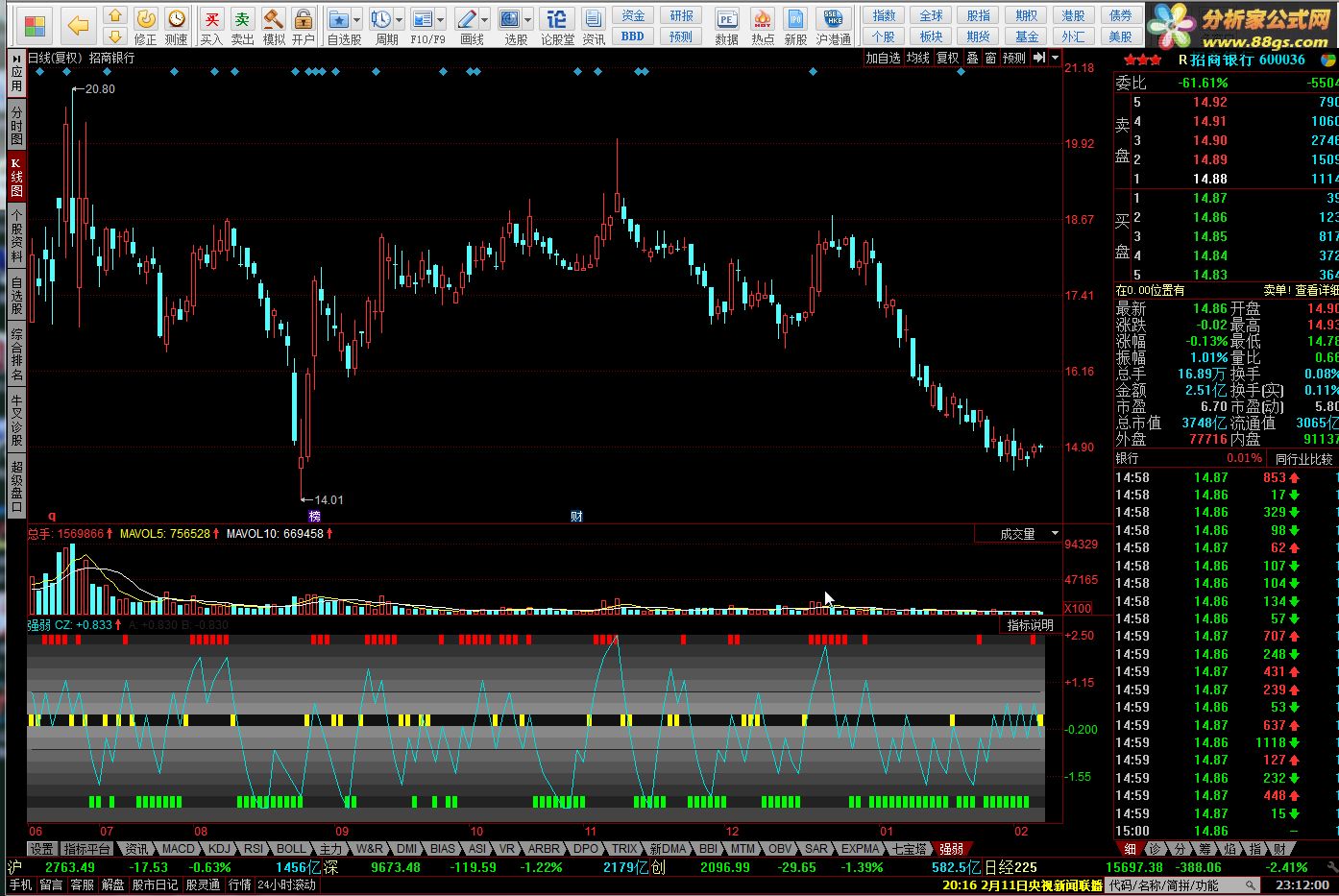Open the 分时图 sidebar tab

click(16, 126)
